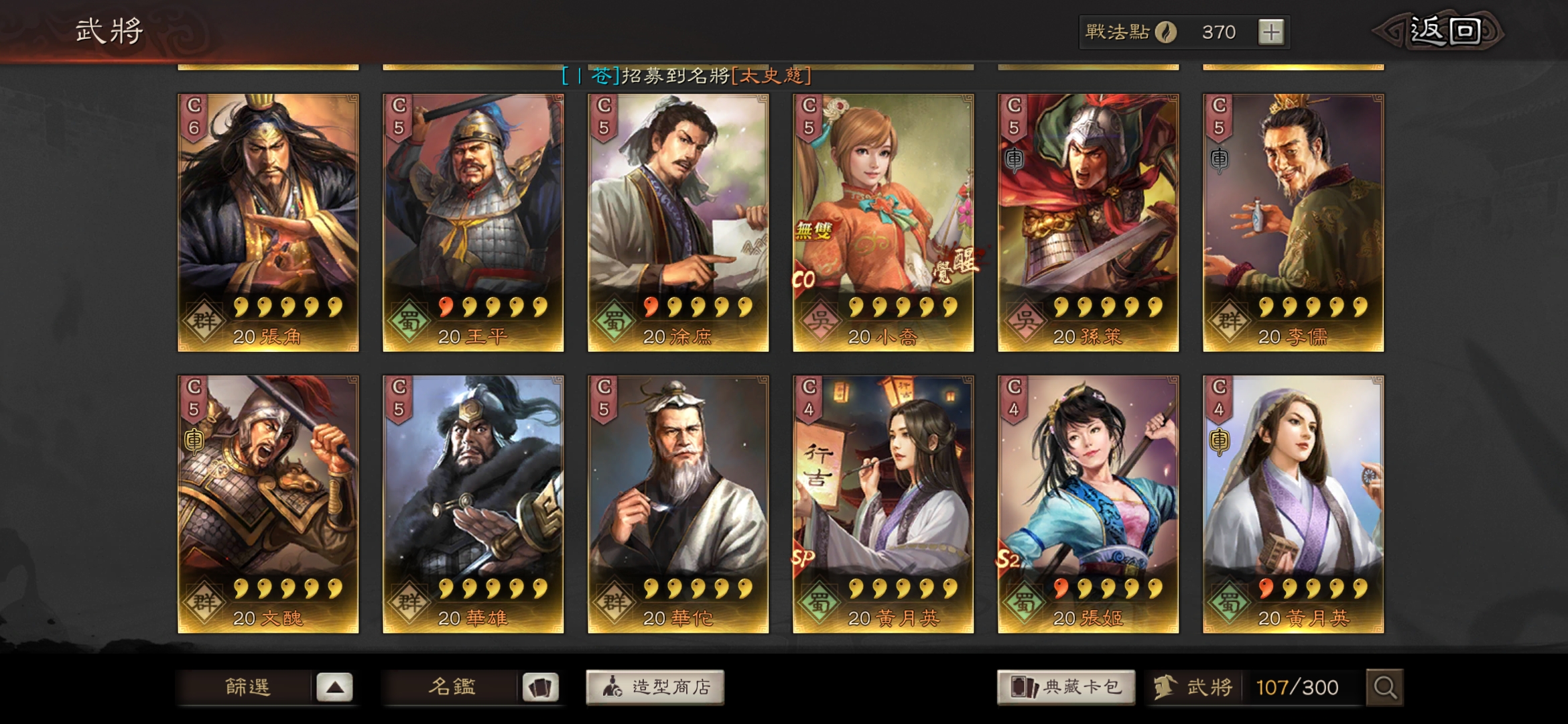
Task: Select the 華佗 general card
Action: tap(678, 504)
